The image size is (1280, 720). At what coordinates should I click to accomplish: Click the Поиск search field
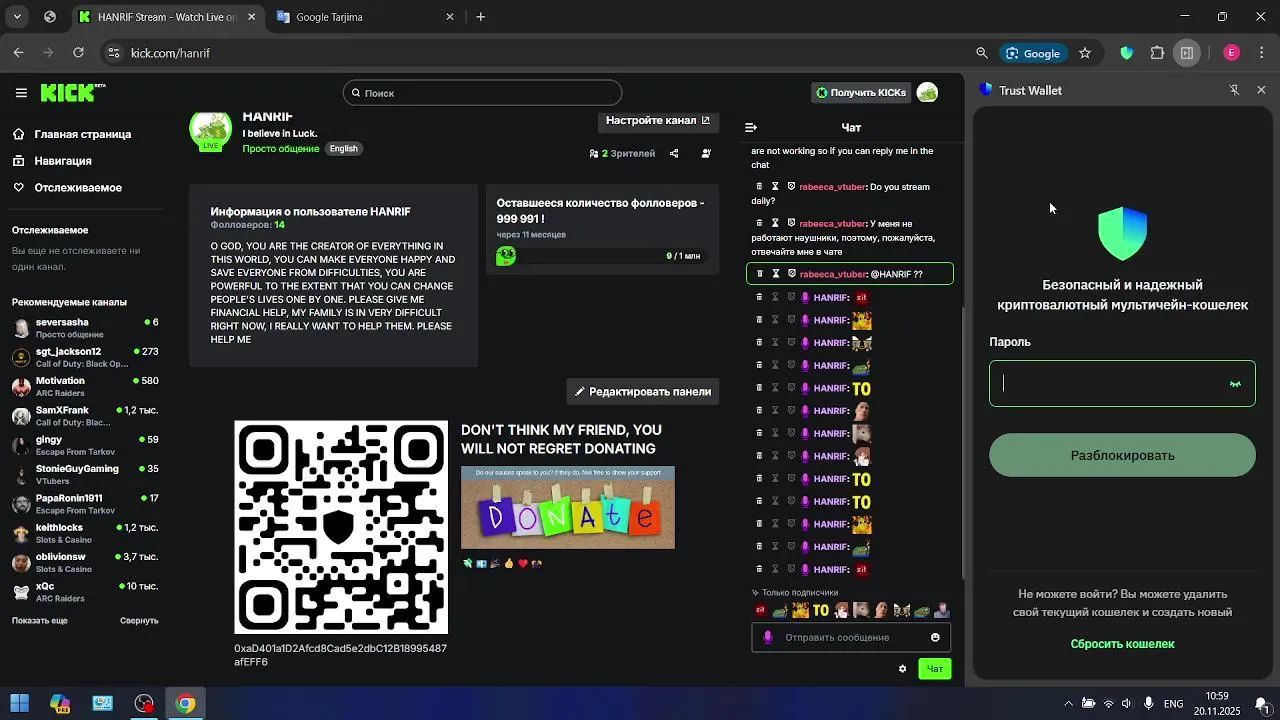[x=482, y=93]
